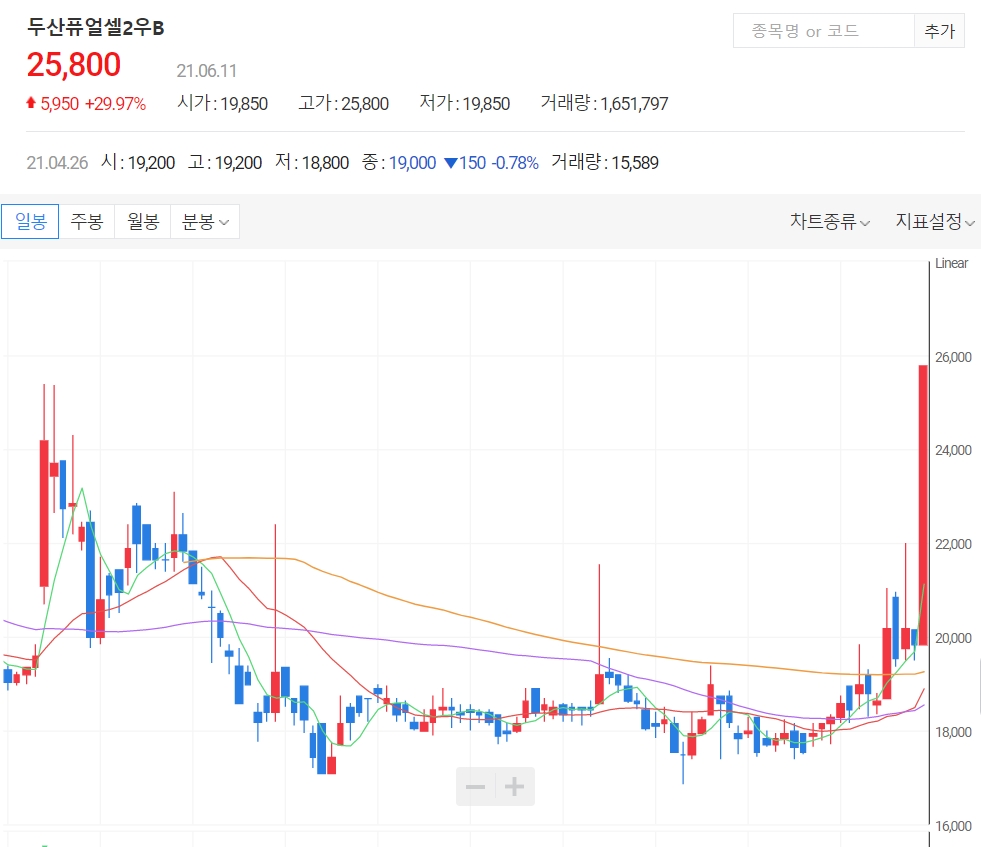Click the 저: 18,800 hover low value
Viewport: 981px width, 847px height.
click(x=312, y=163)
